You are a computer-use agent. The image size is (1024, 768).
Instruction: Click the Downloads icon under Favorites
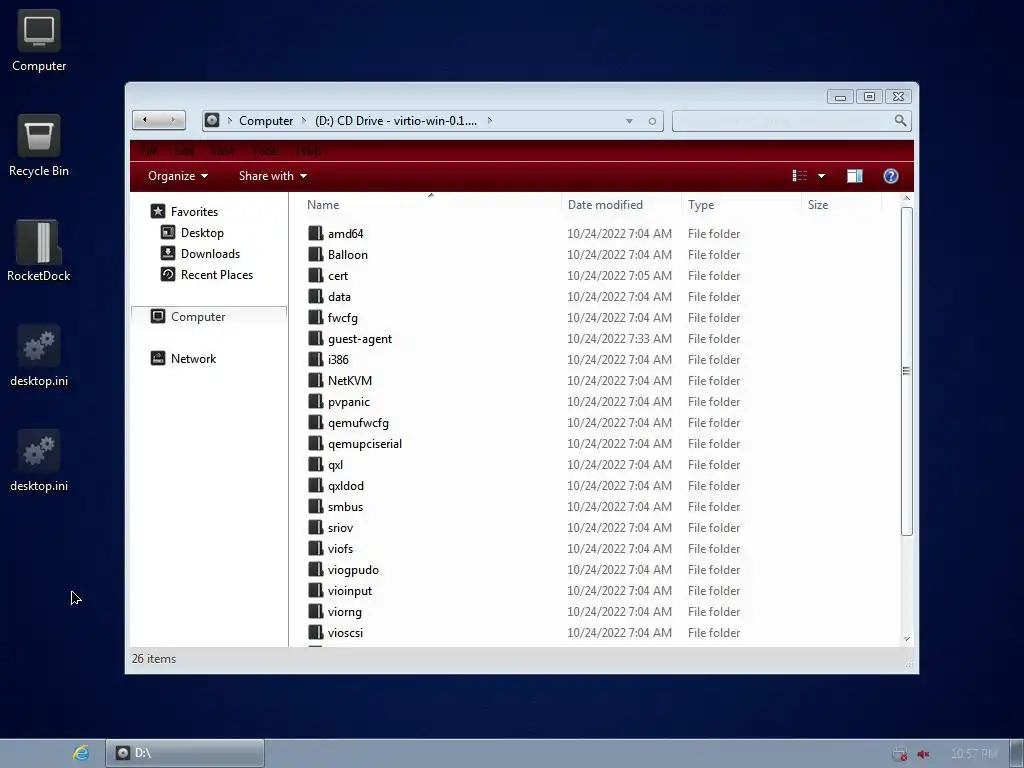pos(168,253)
